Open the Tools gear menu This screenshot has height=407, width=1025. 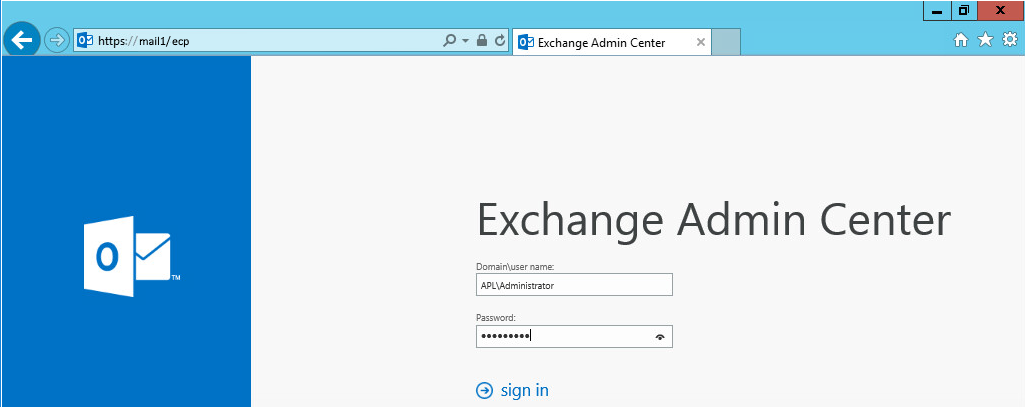point(1010,41)
